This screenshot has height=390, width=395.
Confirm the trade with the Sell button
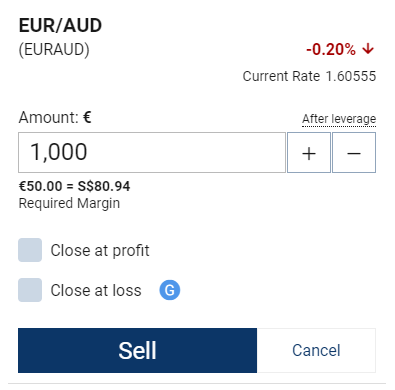tap(137, 350)
